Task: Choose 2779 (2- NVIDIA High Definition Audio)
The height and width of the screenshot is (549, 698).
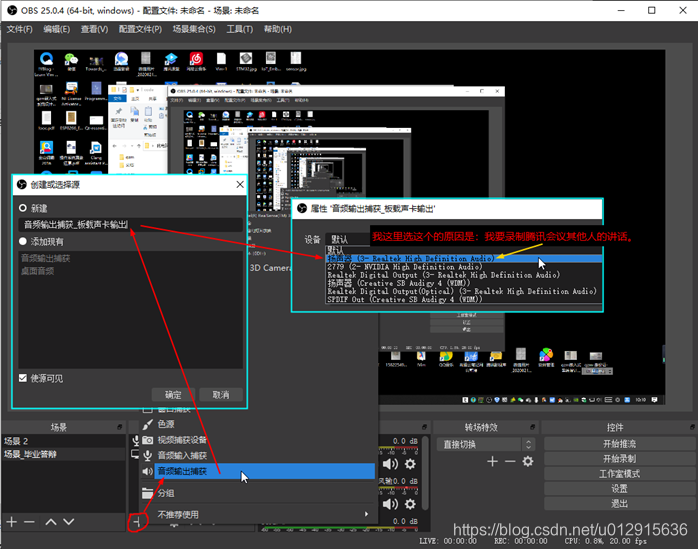Action: coord(463,267)
